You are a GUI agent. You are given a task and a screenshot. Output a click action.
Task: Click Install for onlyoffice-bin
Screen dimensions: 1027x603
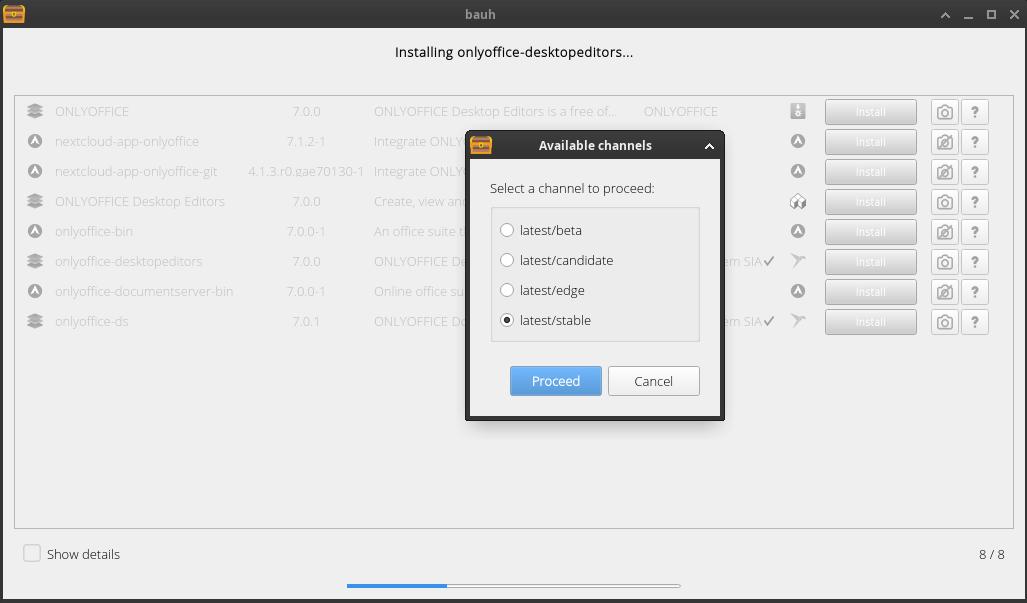point(870,232)
